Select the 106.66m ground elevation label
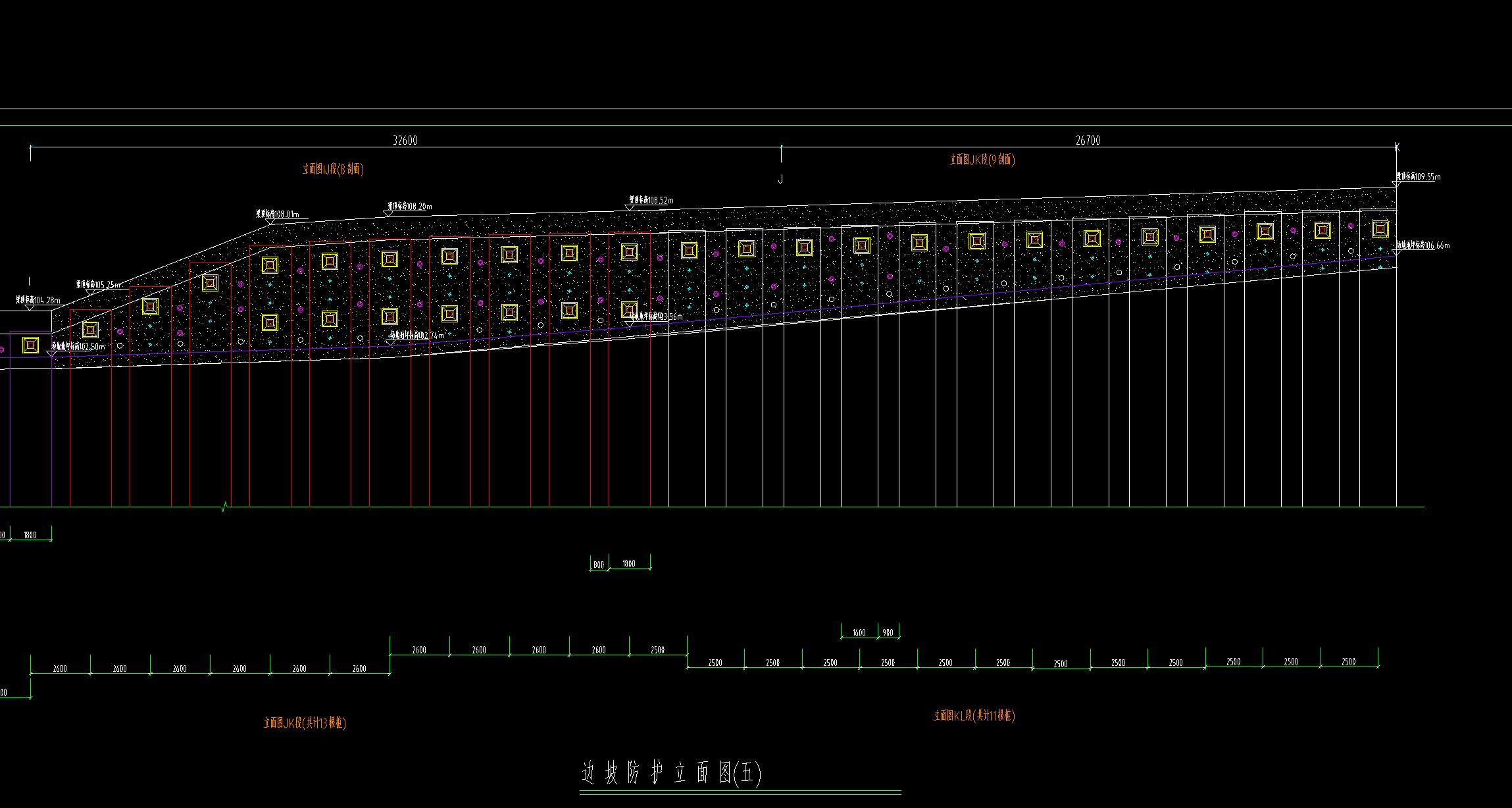The image size is (1512, 808). click(1423, 245)
